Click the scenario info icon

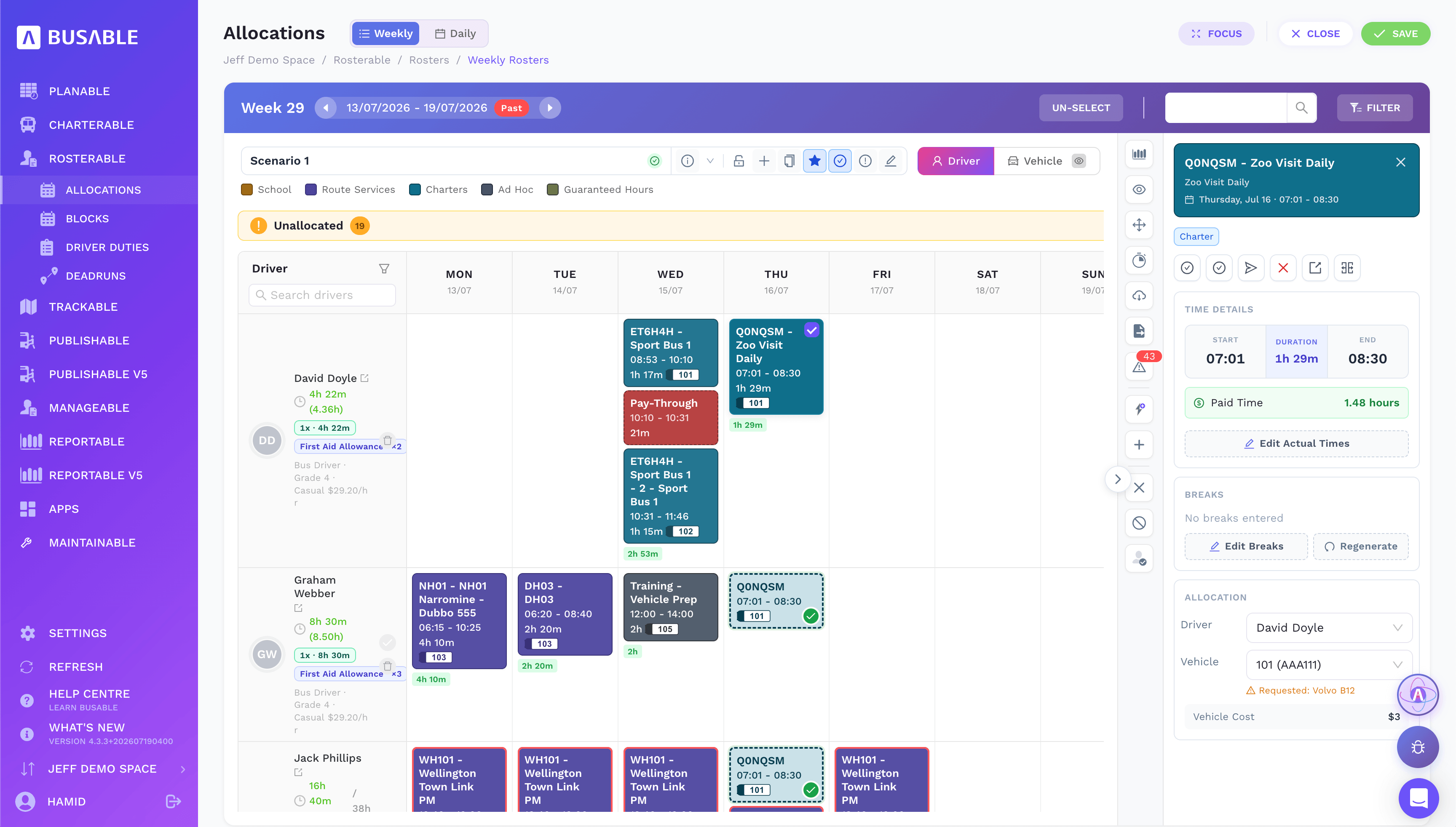[x=687, y=161]
